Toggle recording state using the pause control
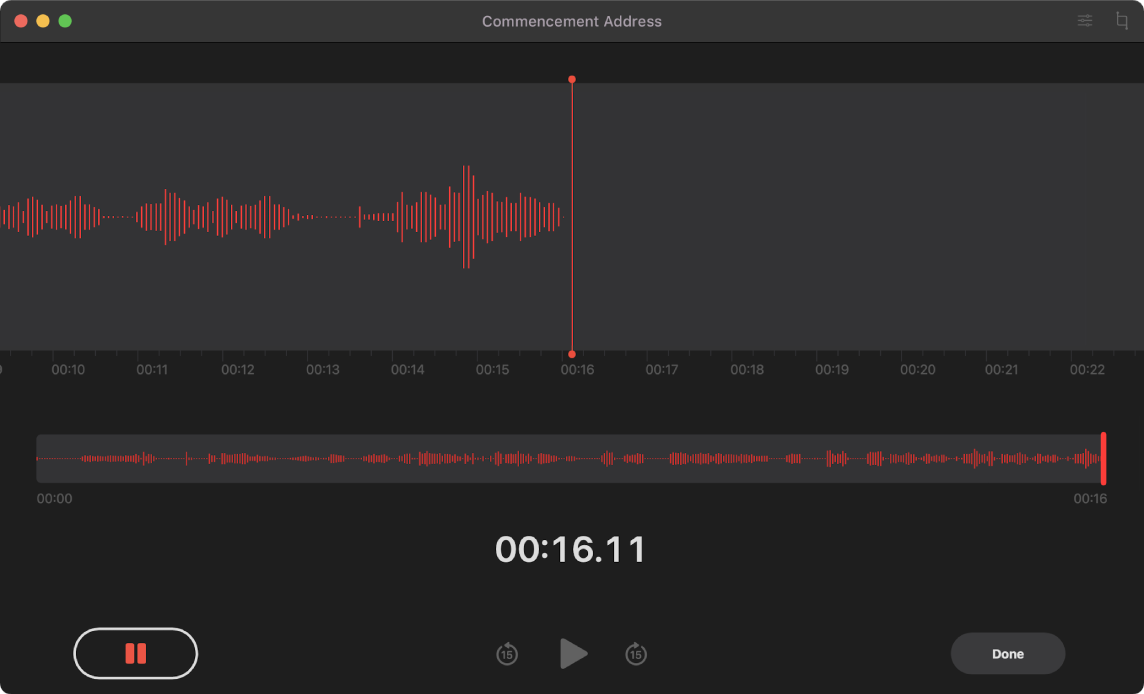Viewport: 1144px width, 694px height. click(x=135, y=653)
